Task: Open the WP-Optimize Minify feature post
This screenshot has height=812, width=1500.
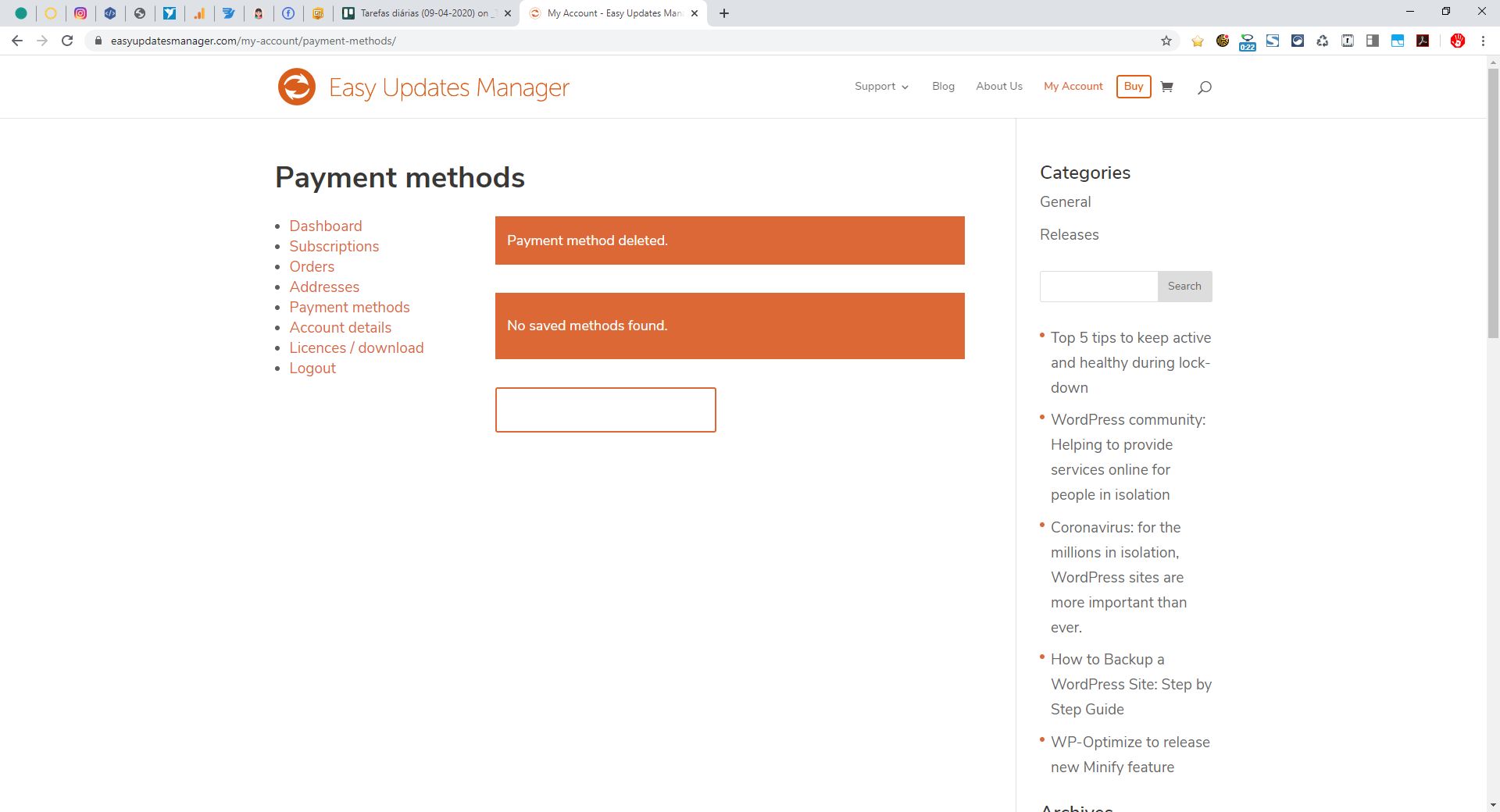Action: (x=1130, y=754)
